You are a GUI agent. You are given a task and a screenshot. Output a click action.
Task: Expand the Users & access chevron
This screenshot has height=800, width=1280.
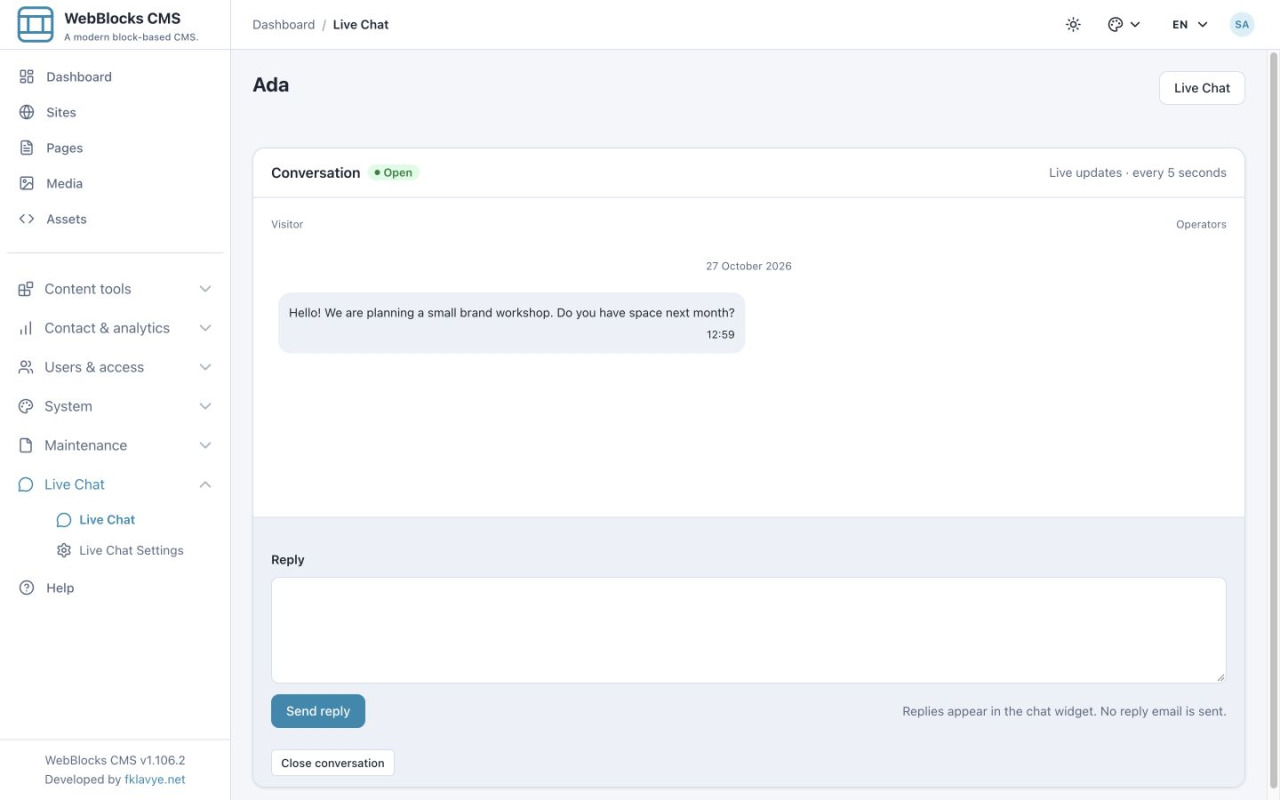click(x=205, y=367)
